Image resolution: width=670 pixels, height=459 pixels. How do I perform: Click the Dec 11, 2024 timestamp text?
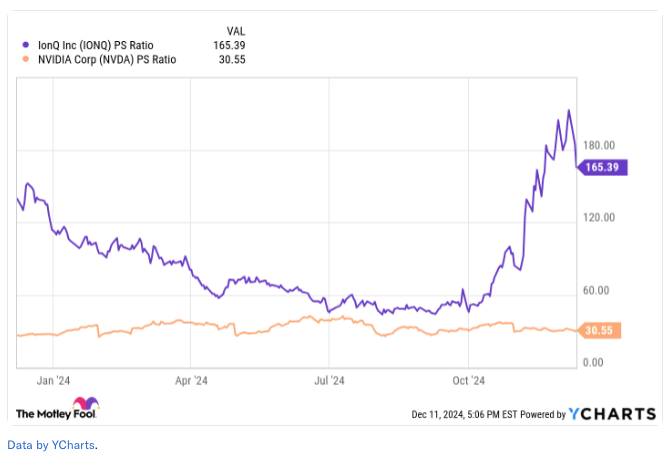click(x=464, y=415)
